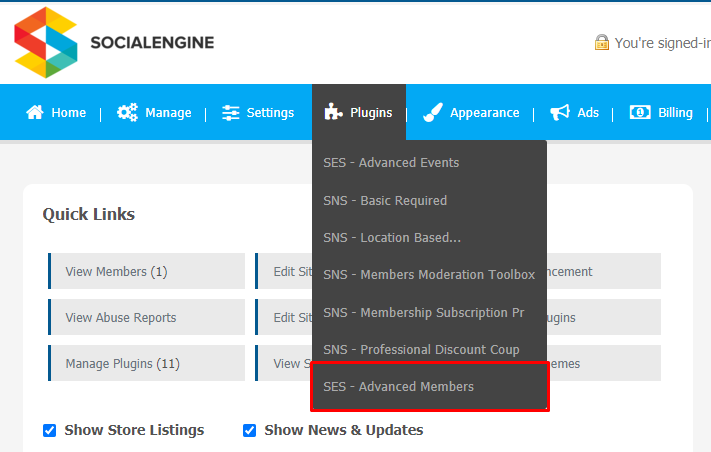Uncheck Show News & Updates checkbox
The height and width of the screenshot is (452, 711).
pyautogui.click(x=249, y=430)
